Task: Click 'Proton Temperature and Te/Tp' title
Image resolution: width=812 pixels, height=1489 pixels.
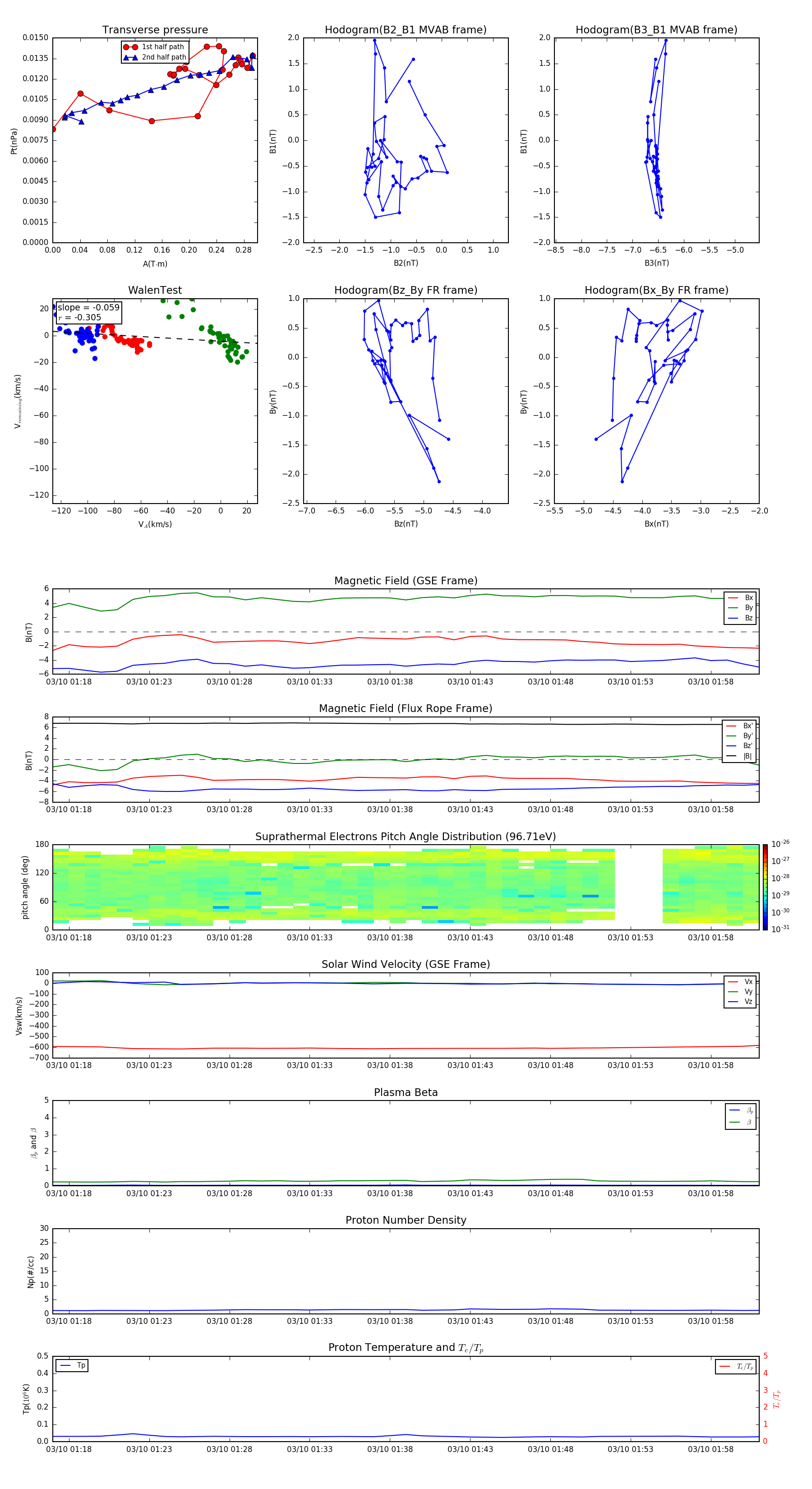Action: [406, 1348]
